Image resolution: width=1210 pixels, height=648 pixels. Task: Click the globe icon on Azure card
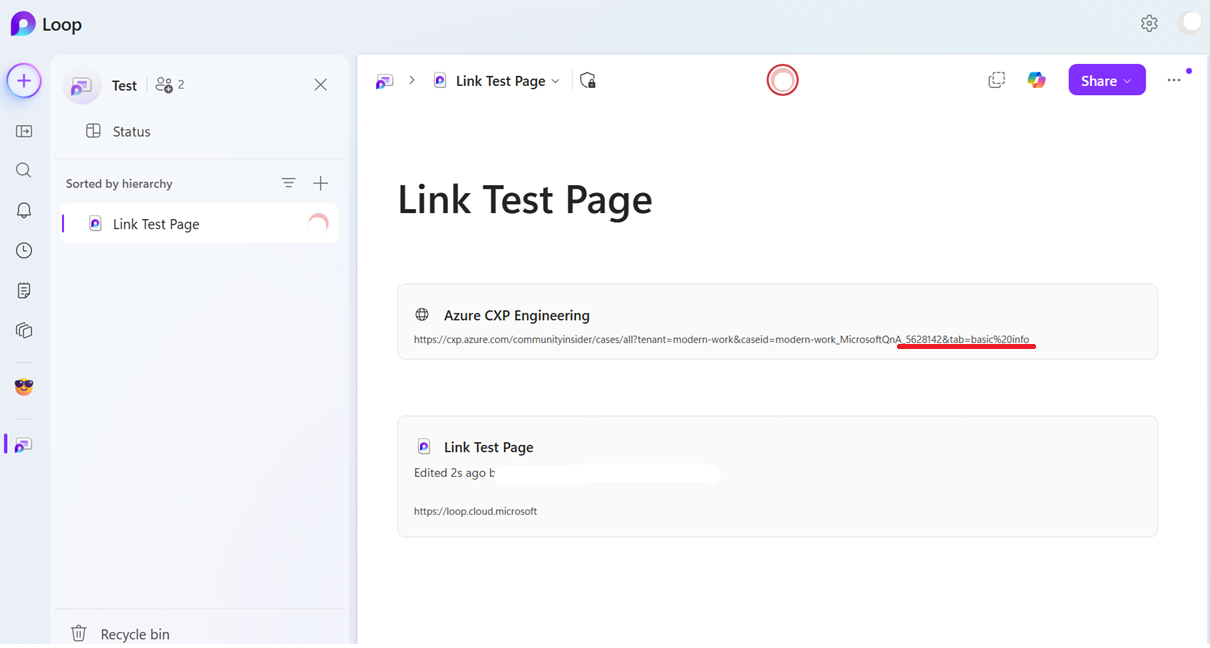(422, 315)
